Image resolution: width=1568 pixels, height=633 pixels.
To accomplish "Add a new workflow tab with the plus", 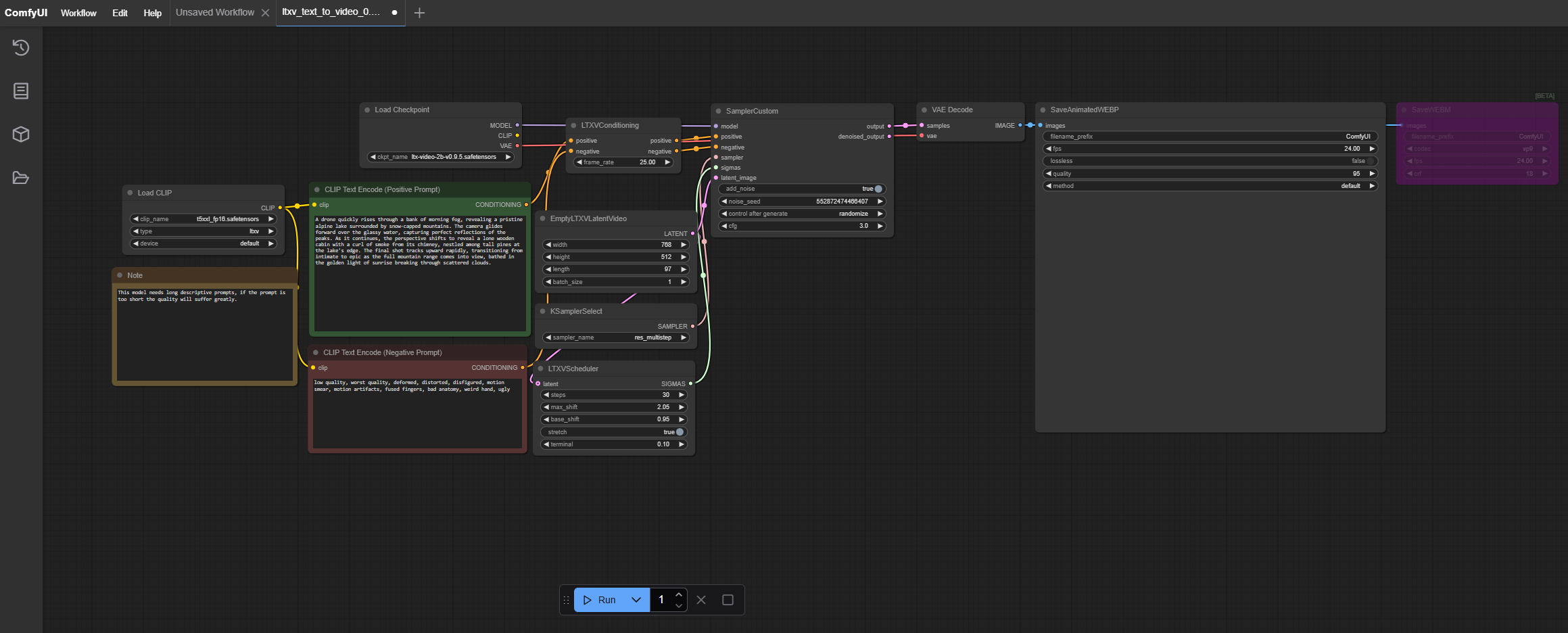I will point(420,13).
